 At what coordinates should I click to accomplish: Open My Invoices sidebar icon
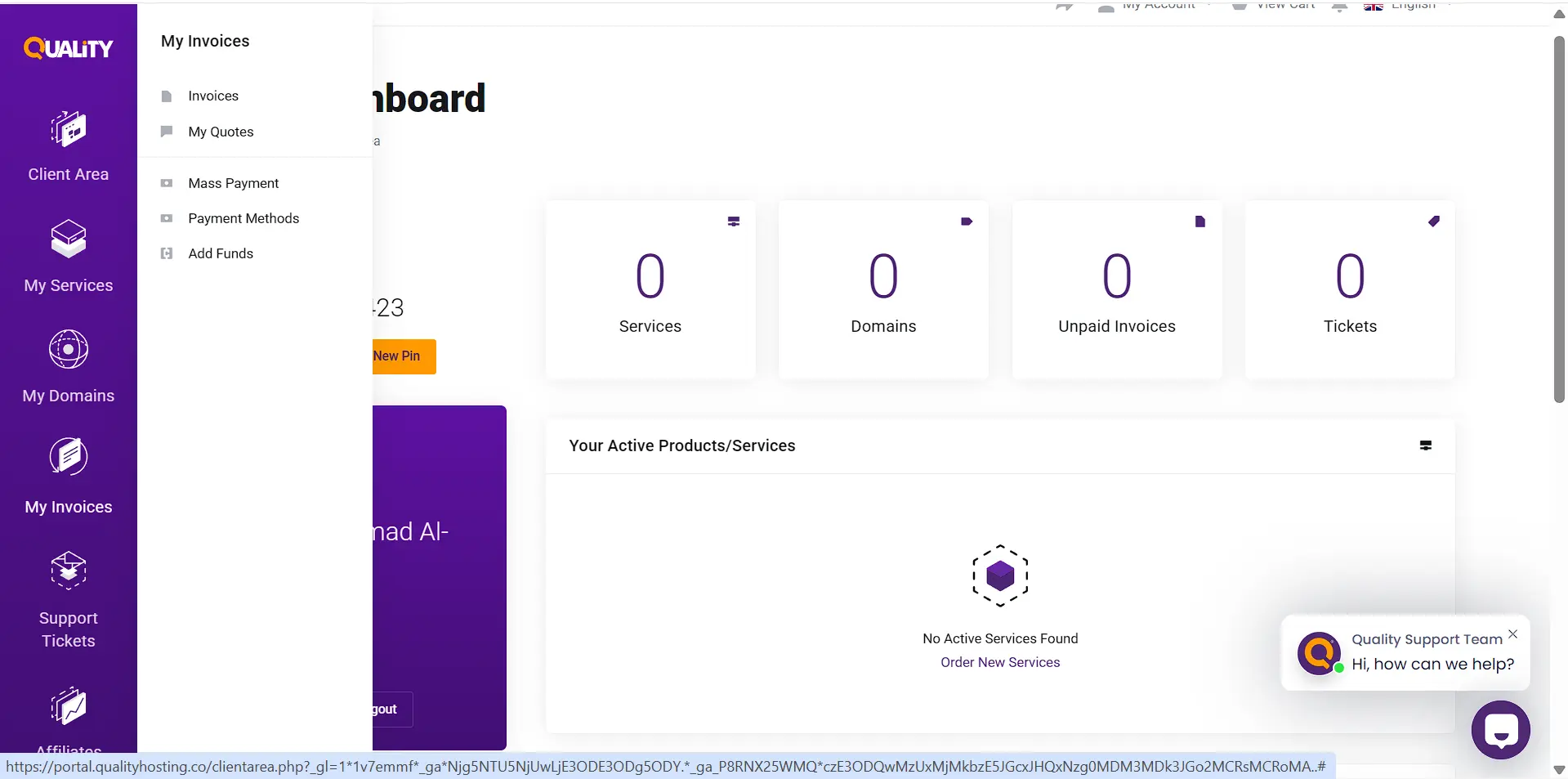[x=69, y=457]
